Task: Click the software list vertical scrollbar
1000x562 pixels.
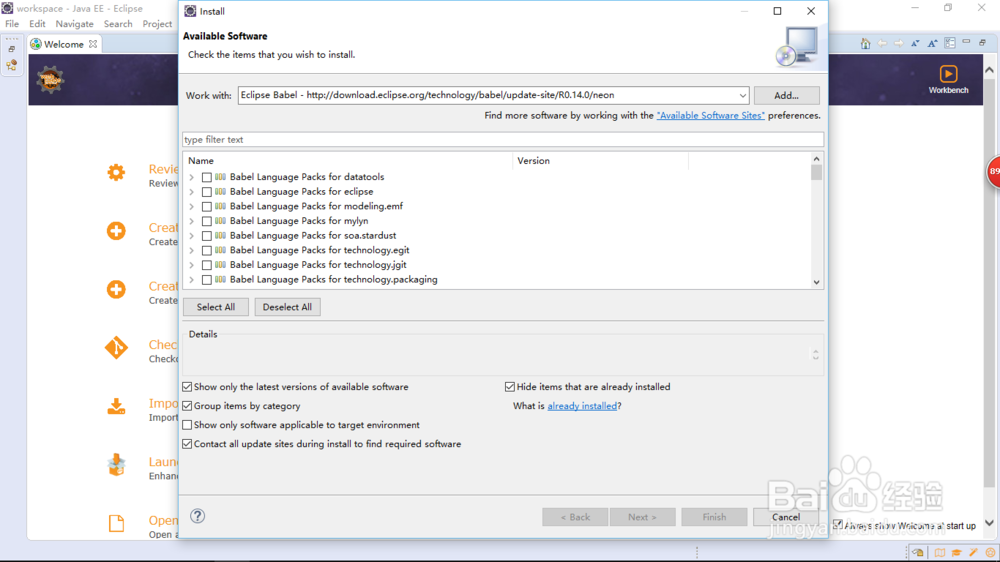Action: 817,220
